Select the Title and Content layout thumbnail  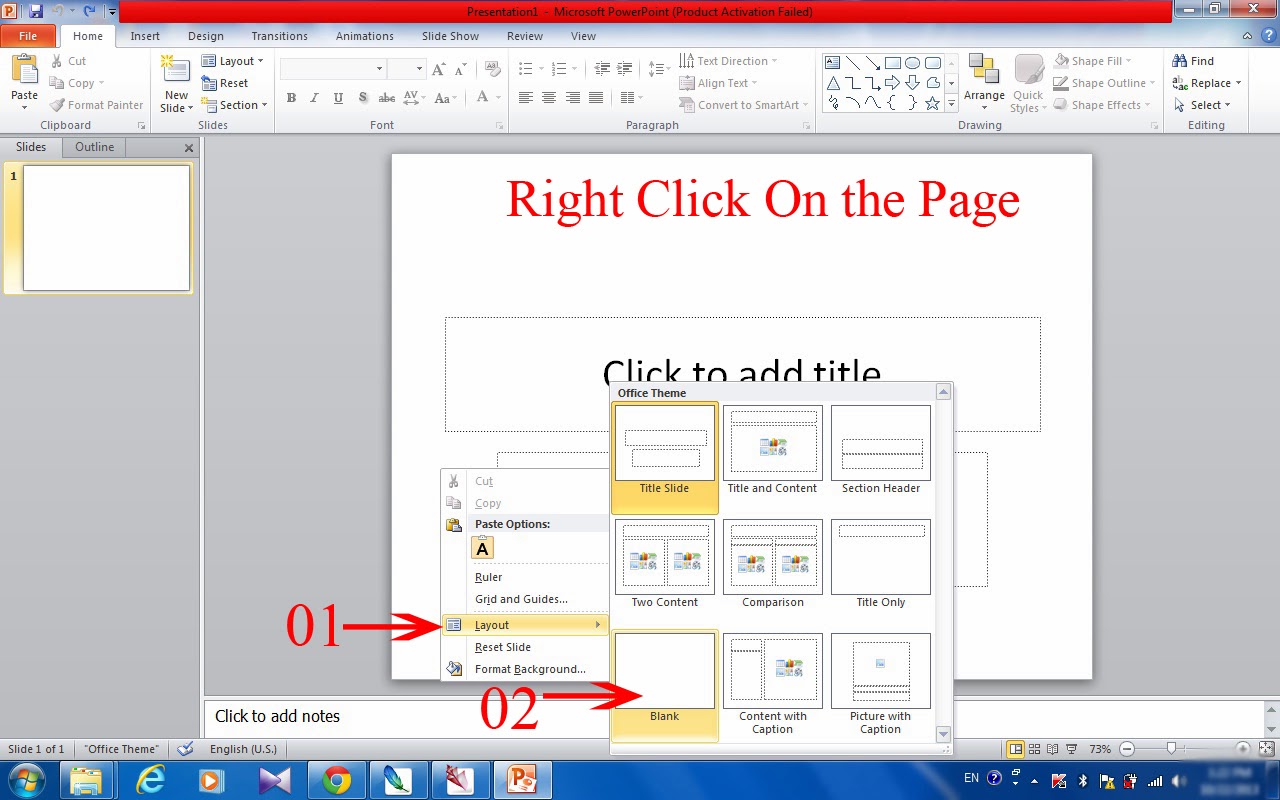772,450
